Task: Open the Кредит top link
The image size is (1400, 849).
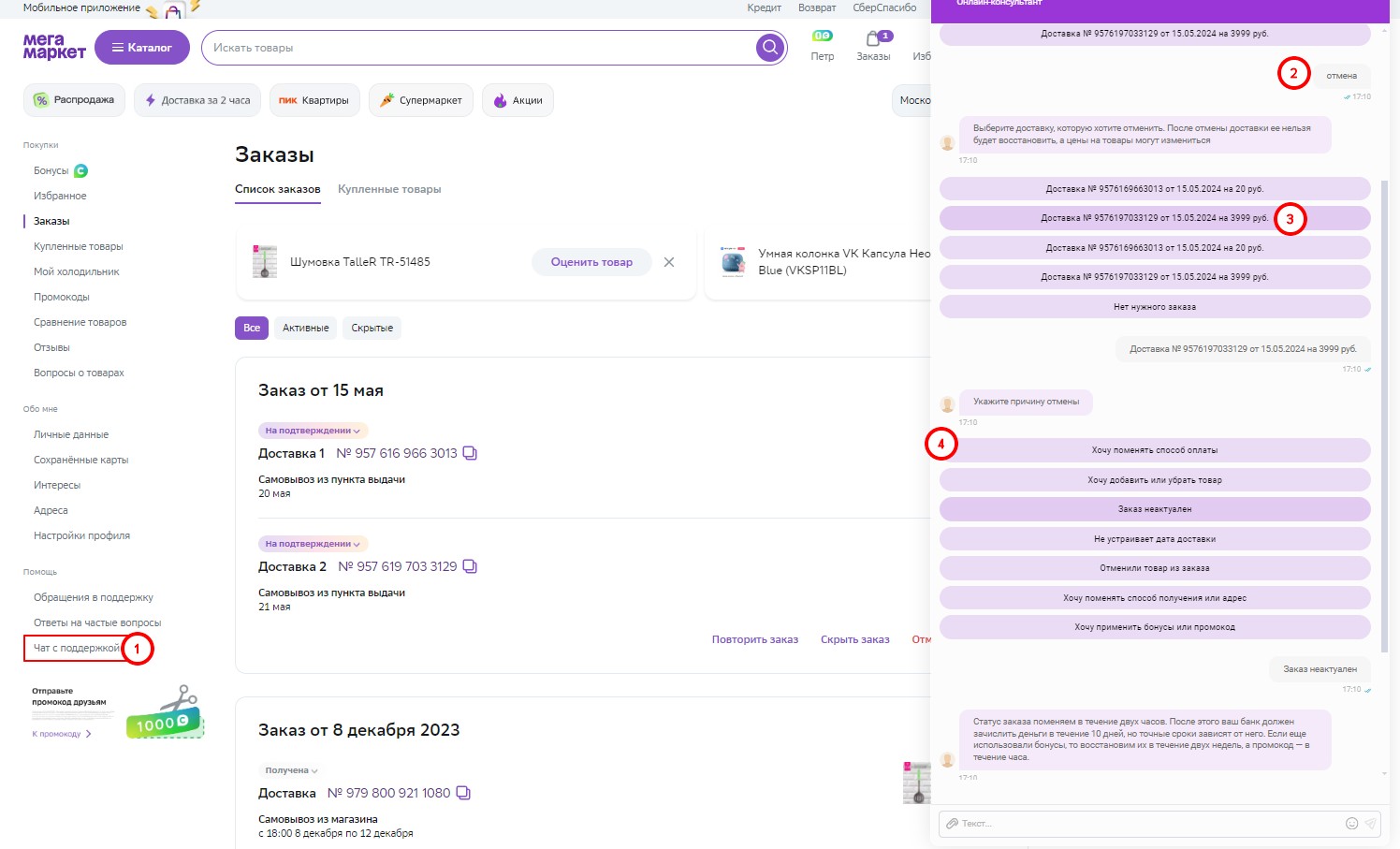Action: 765,7
